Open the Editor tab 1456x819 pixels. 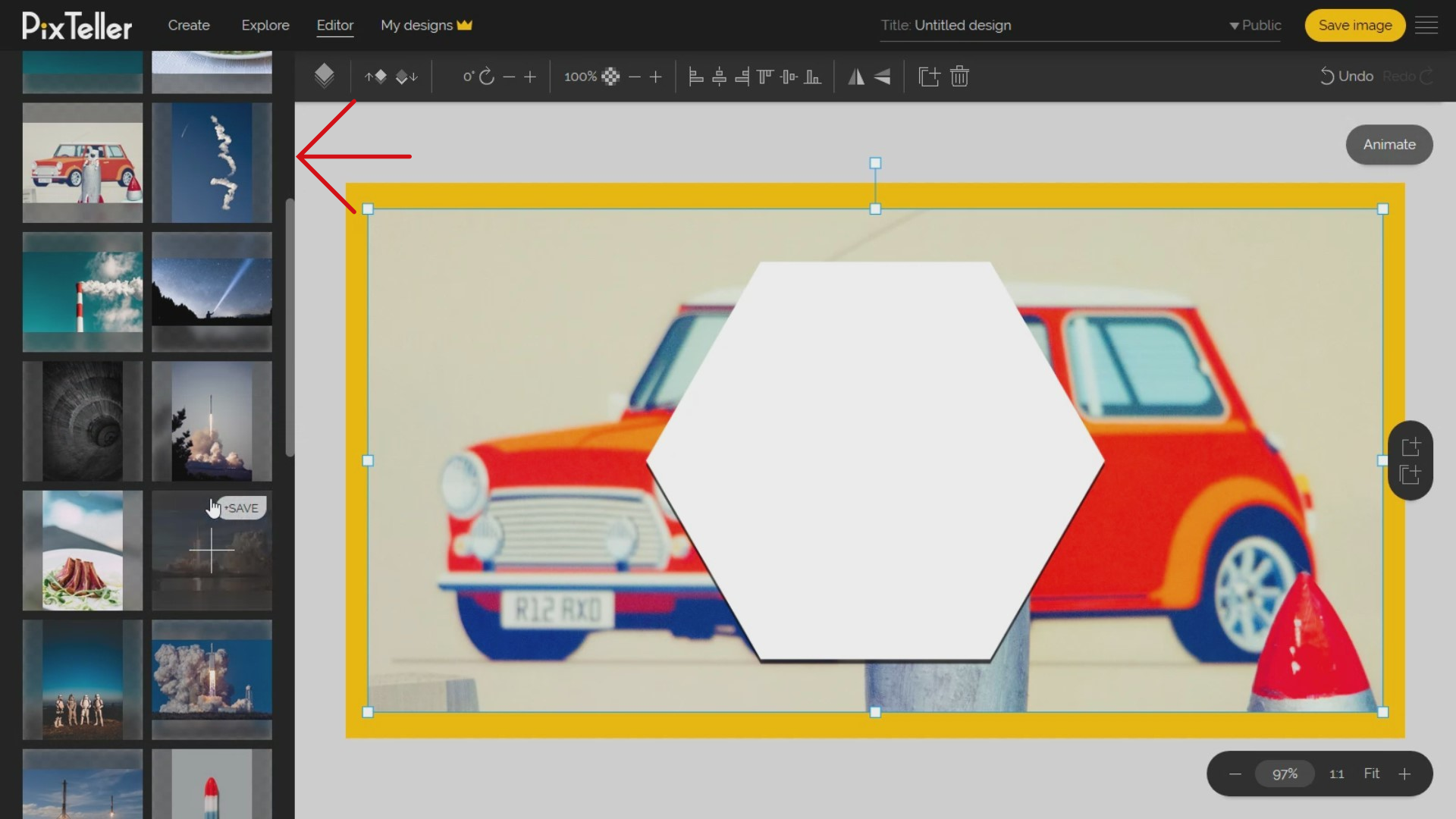335,25
